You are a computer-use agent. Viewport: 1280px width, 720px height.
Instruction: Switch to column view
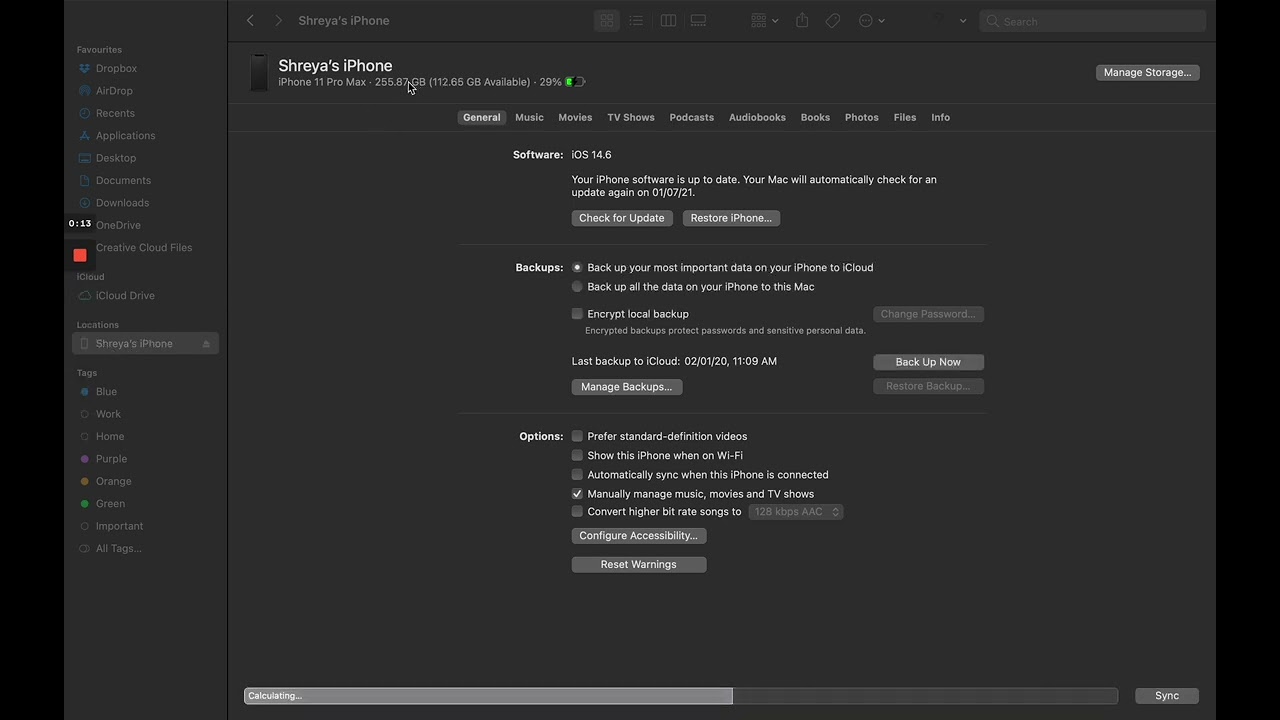[x=668, y=20]
